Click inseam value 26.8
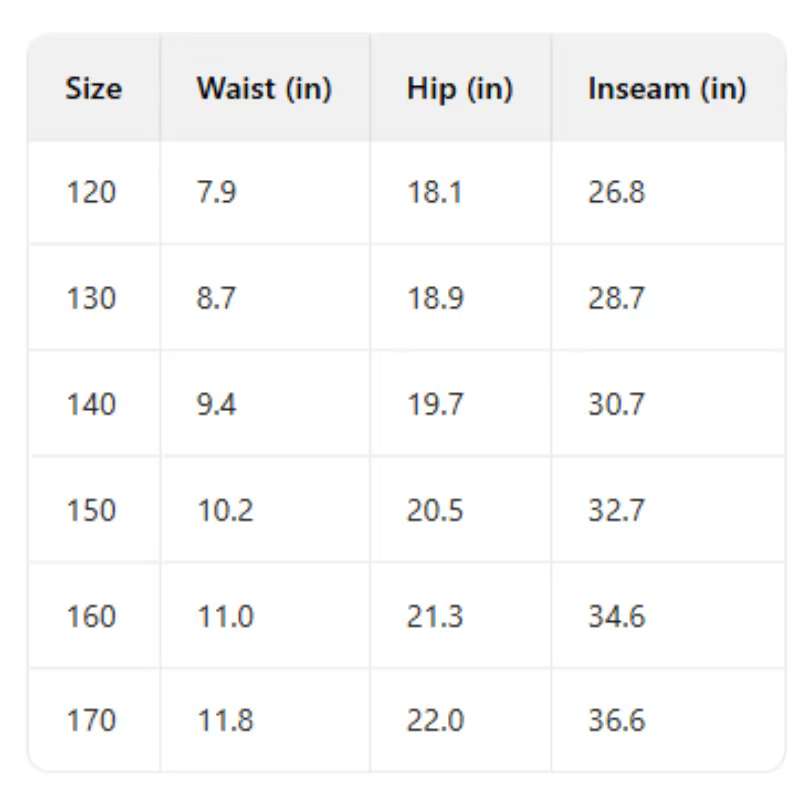The height and width of the screenshot is (800, 800). point(617,192)
